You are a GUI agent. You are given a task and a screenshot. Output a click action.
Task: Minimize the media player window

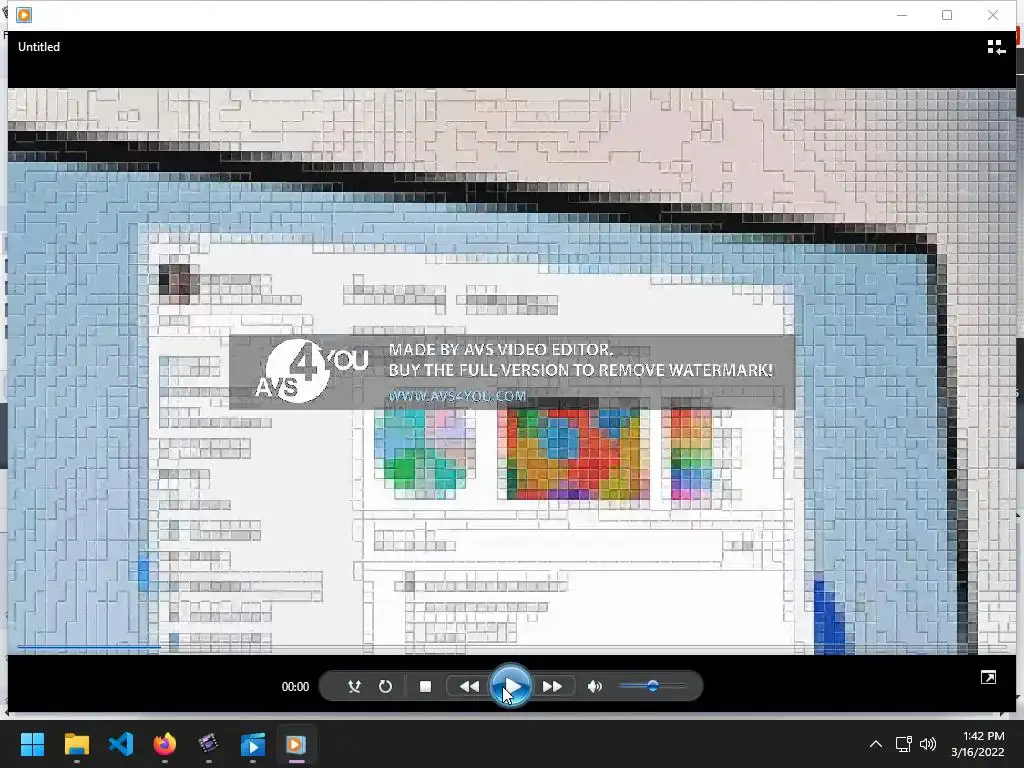(x=902, y=15)
